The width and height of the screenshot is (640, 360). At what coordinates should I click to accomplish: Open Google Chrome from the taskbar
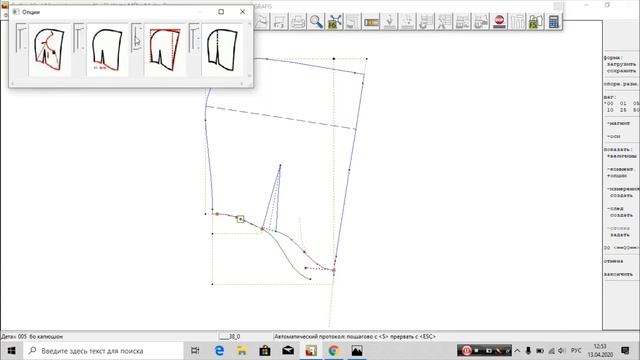[334, 351]
